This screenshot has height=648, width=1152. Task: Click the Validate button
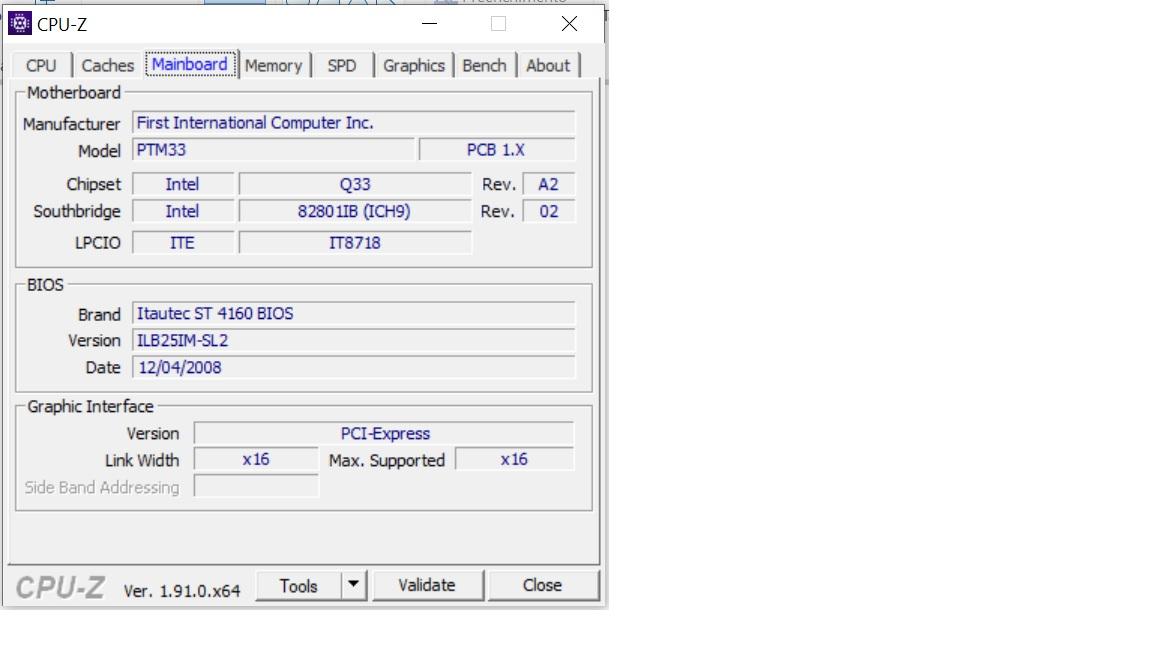[x=427, y=586]
